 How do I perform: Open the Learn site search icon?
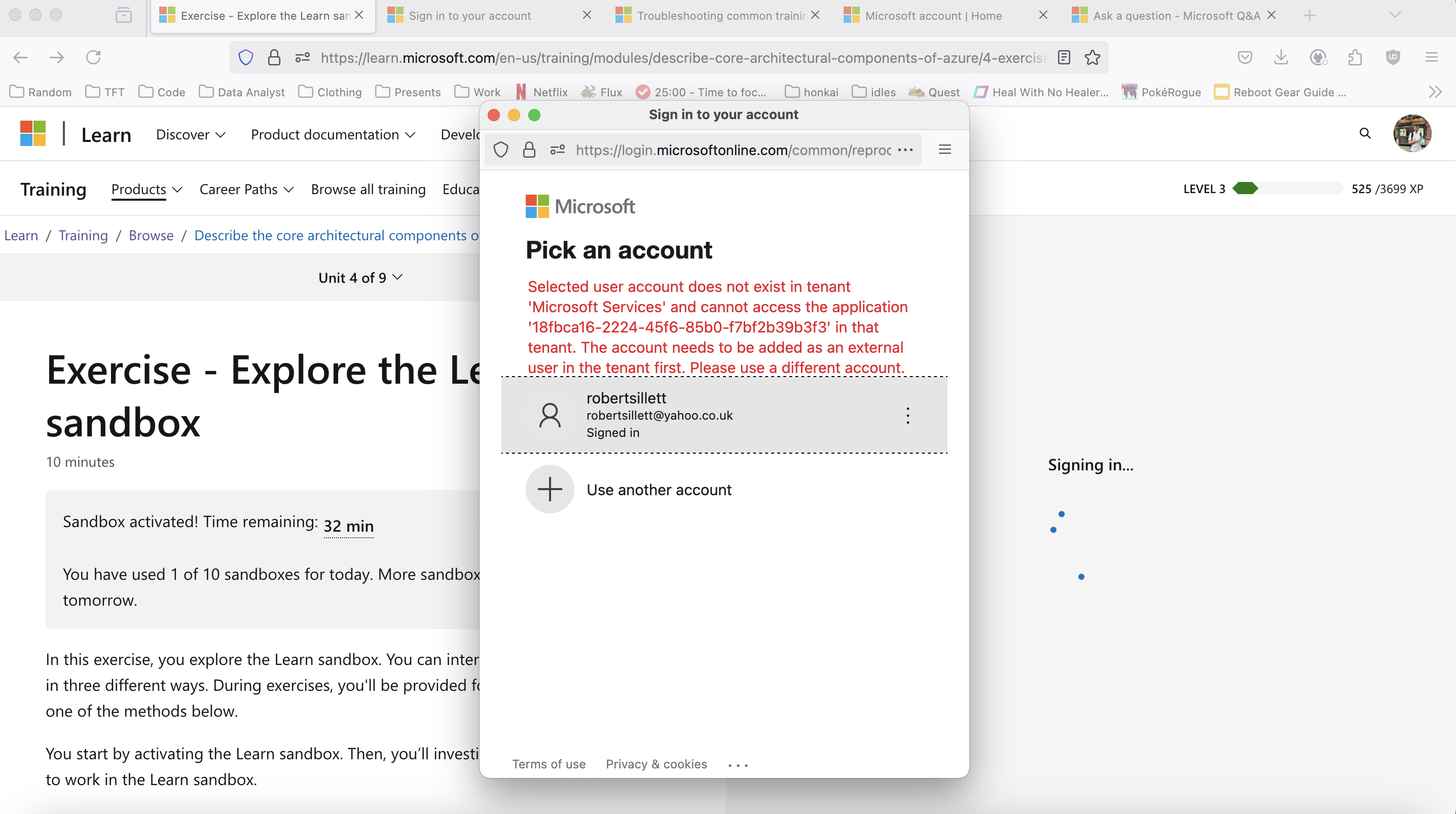click(x=1365, y=133)
